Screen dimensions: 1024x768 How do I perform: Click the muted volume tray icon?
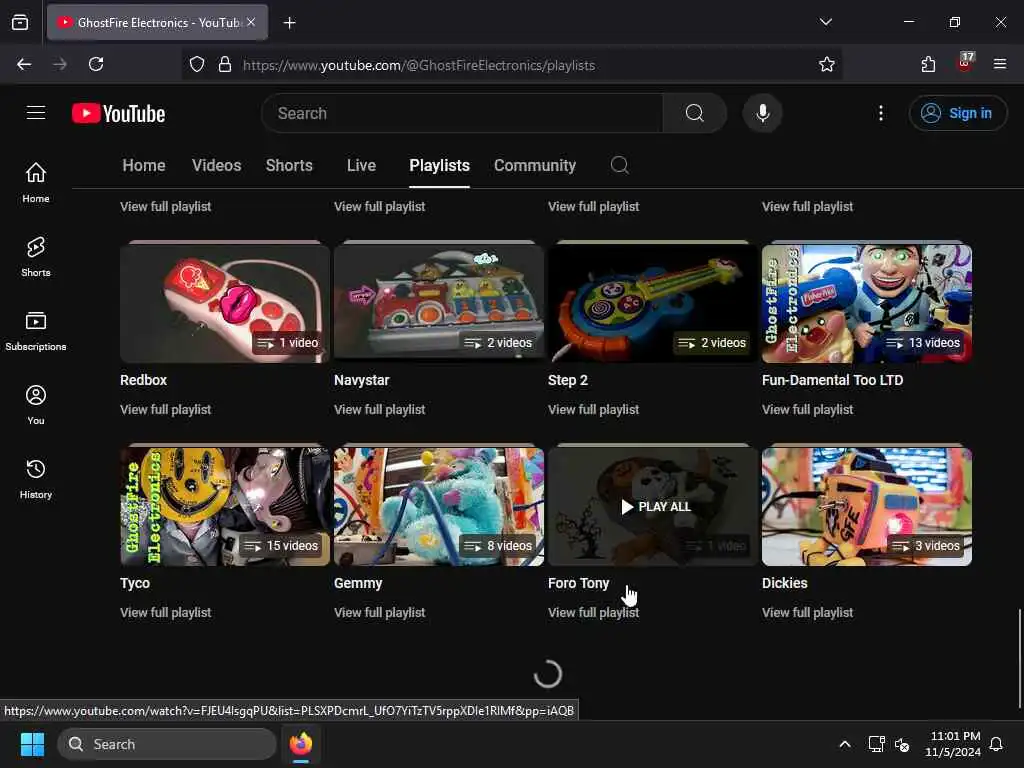pos(902,744)
